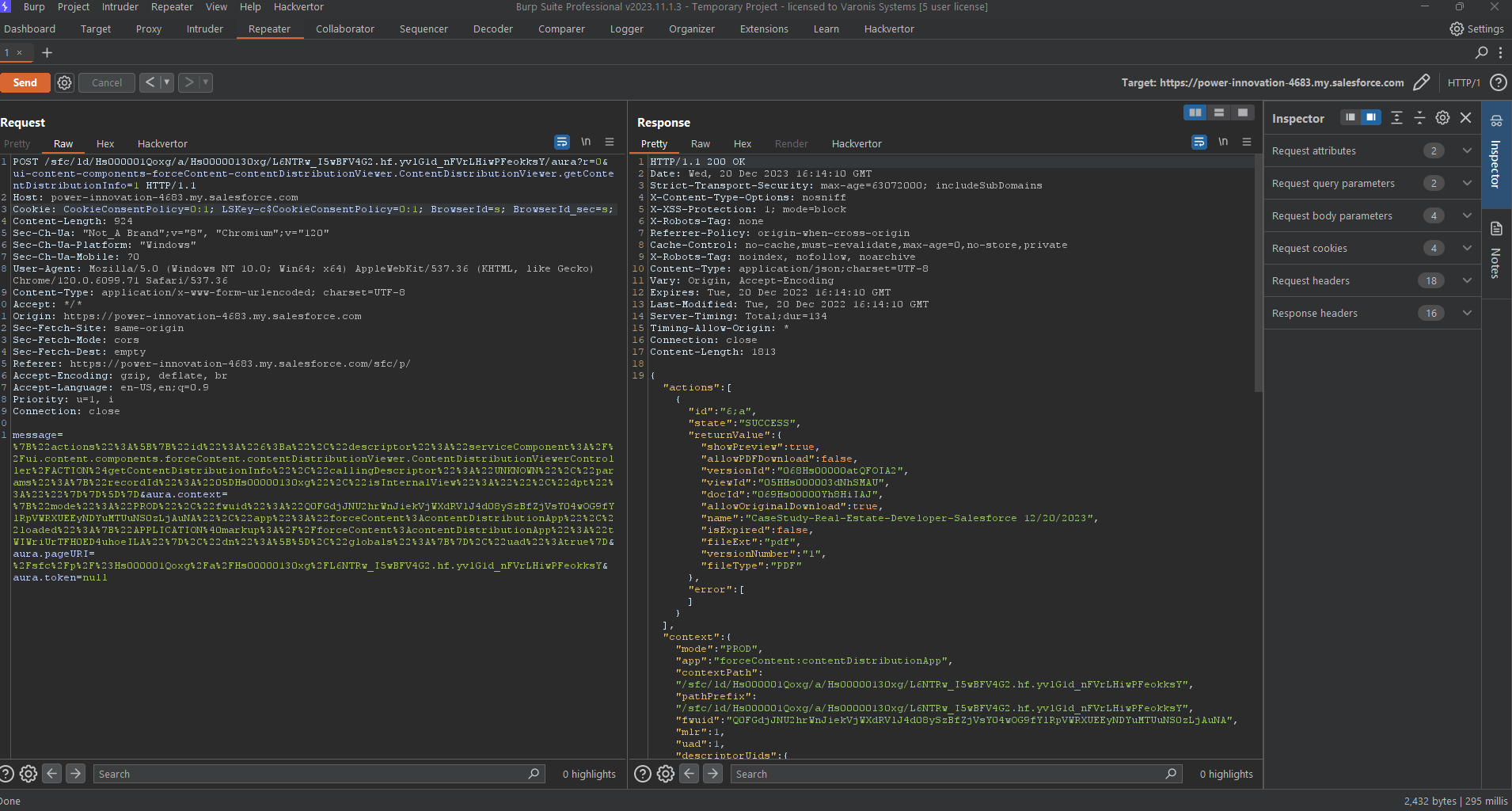
Task: Select Inspector side tab
Action: click(x=1496, y=154)
